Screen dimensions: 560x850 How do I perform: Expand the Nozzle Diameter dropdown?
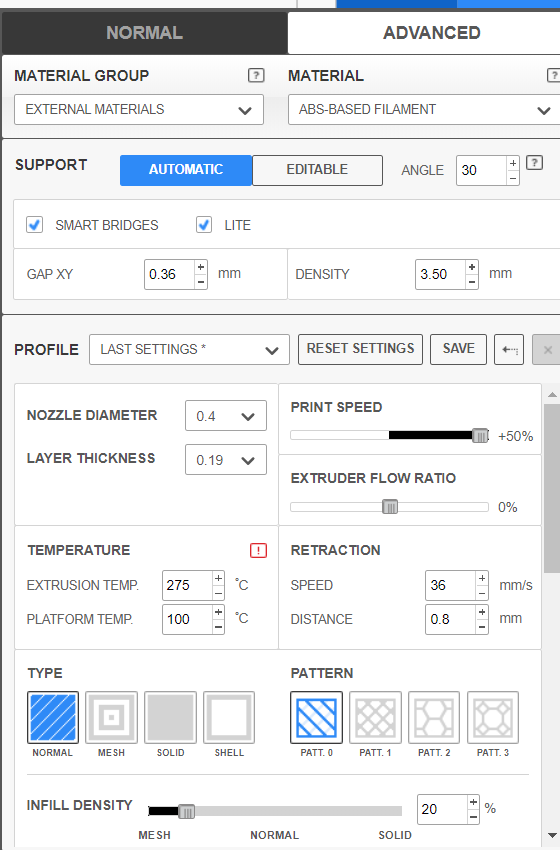click(x=226, y=416)
